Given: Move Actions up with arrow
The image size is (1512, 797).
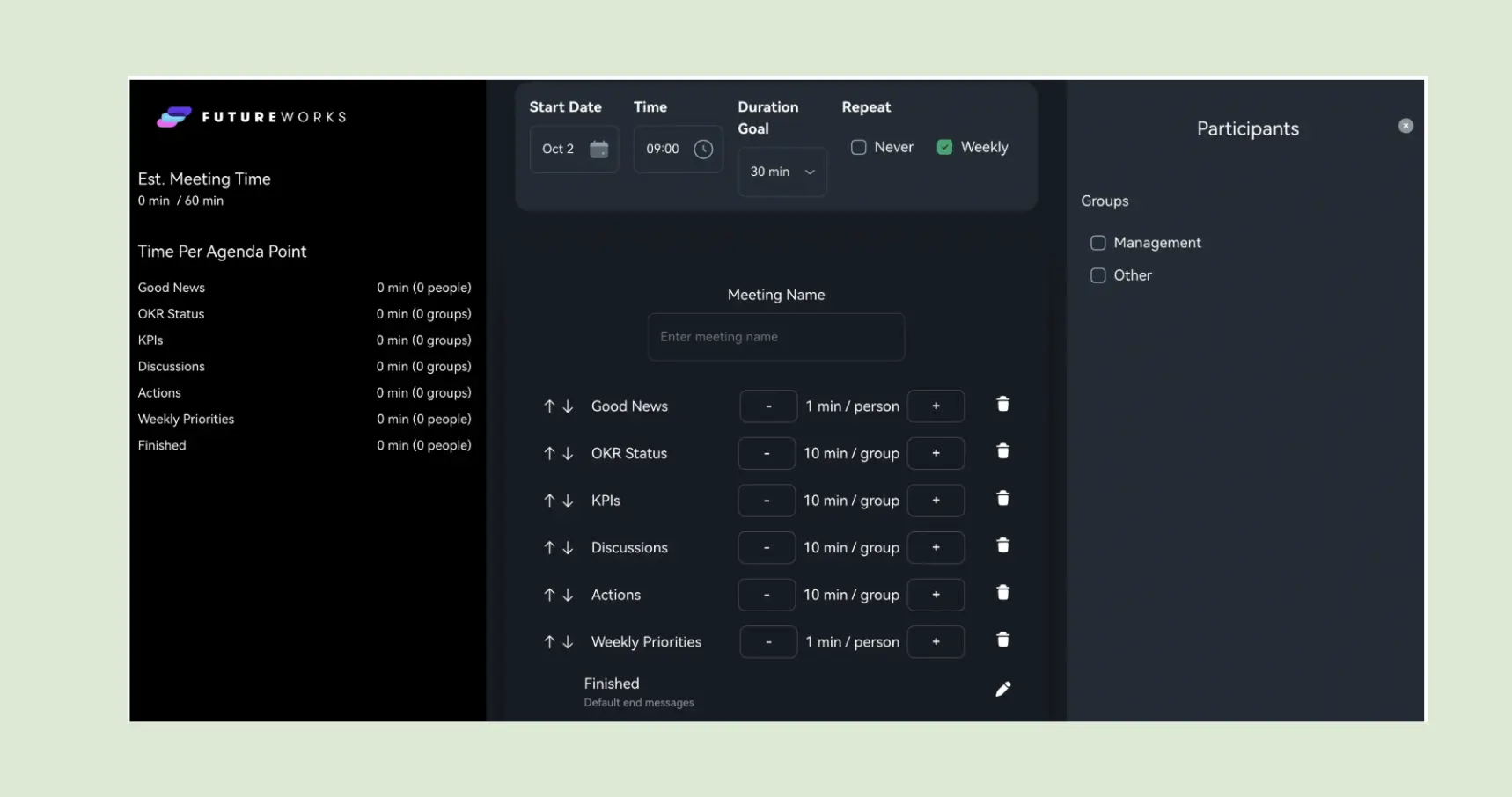Looking at the screenshot, I should (549, 595).
